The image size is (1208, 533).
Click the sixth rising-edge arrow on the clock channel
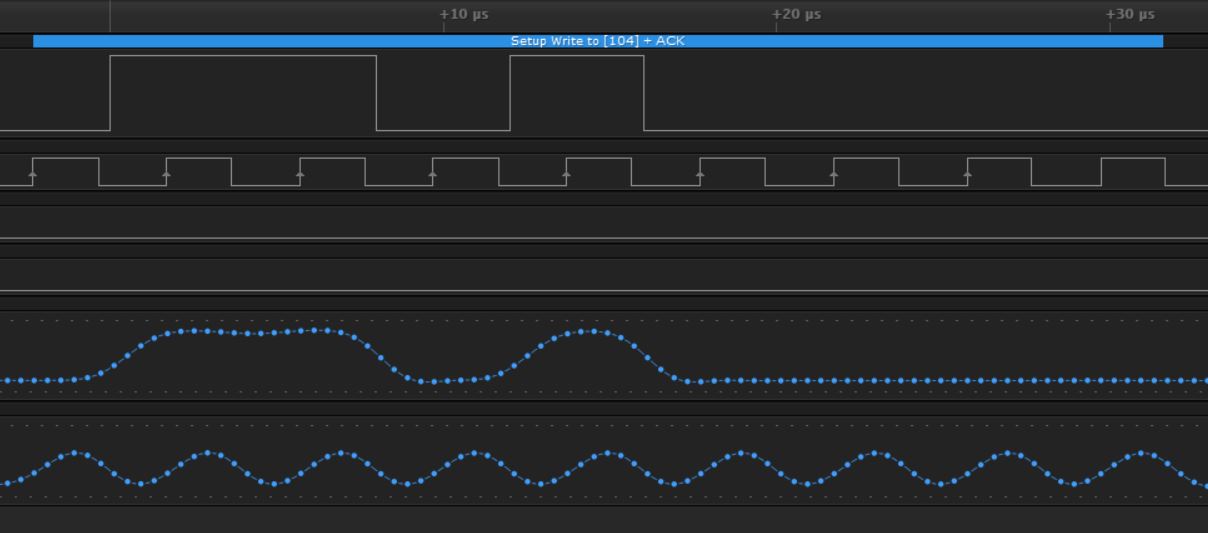tap(700, 175)
